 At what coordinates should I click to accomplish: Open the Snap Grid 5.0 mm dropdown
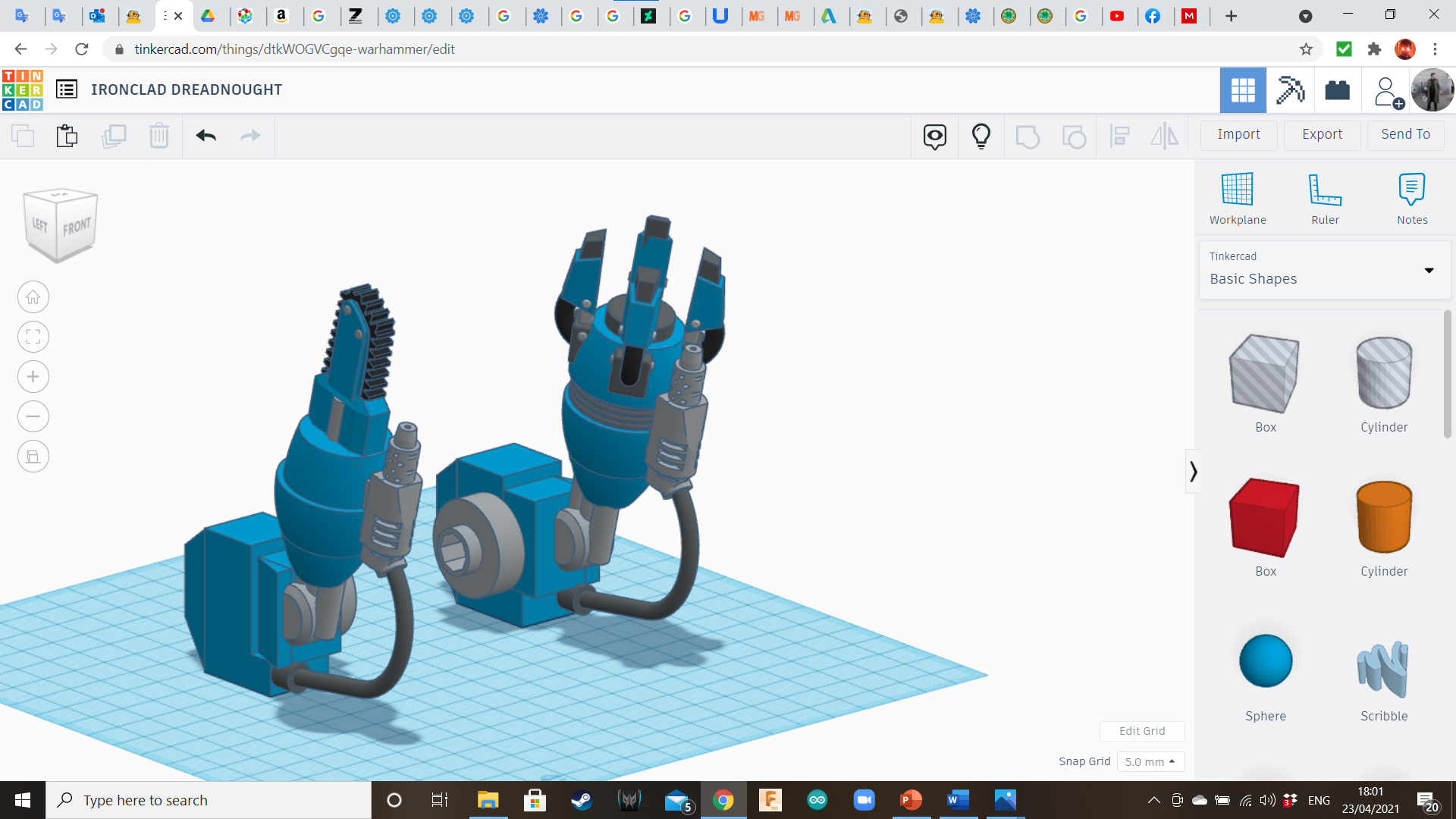click(x=1150, y=761)
